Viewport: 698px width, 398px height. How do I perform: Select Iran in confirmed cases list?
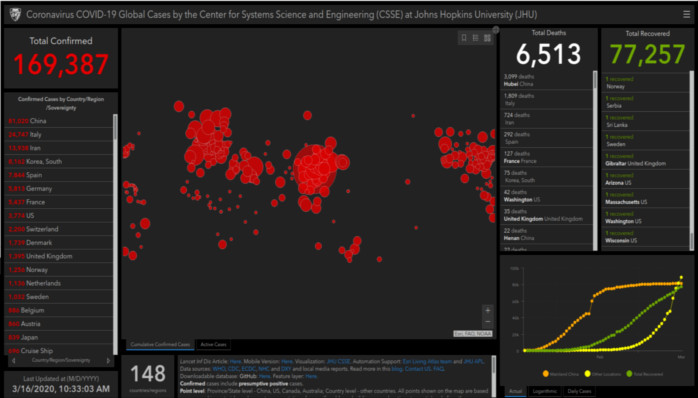click(x=59, y=148)
